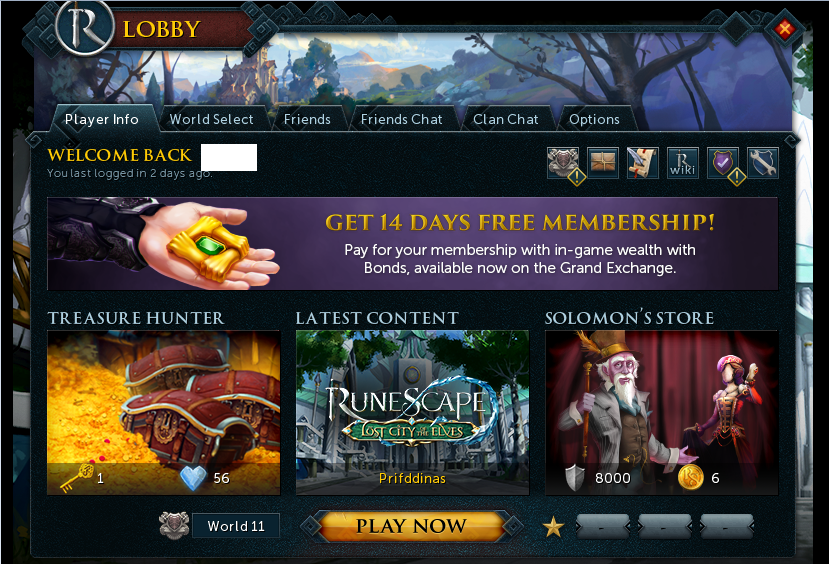This screenshot has height=564, width=829.
Task: Click the RuneCoins gold coin icon
Action: click(x=690, y=478)
